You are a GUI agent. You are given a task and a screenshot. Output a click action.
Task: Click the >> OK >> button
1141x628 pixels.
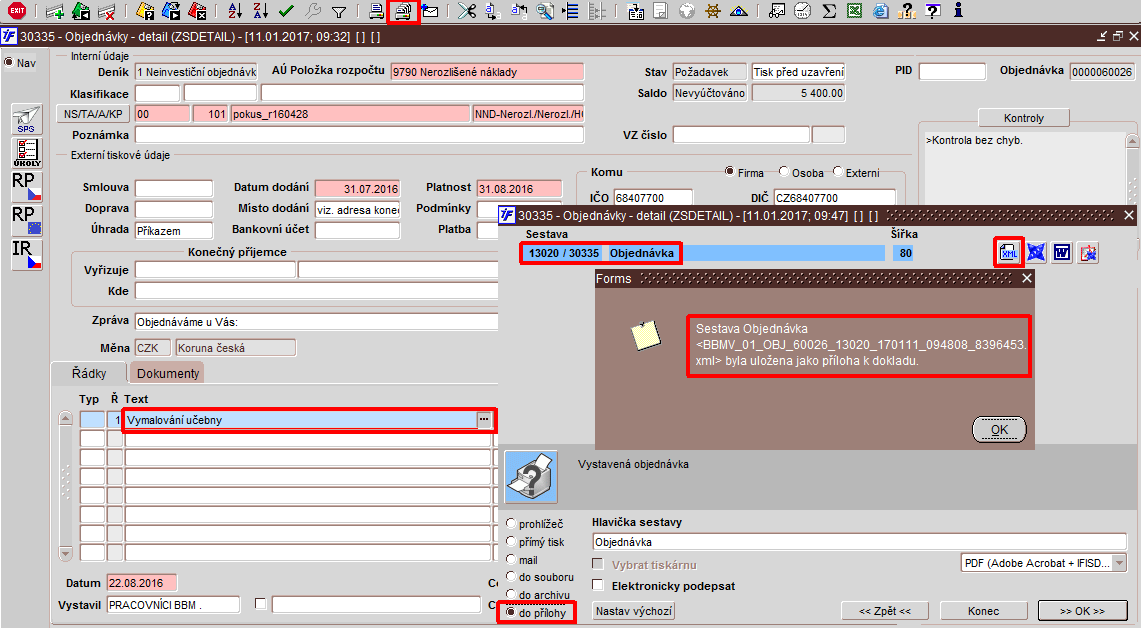pos(1082,611)
